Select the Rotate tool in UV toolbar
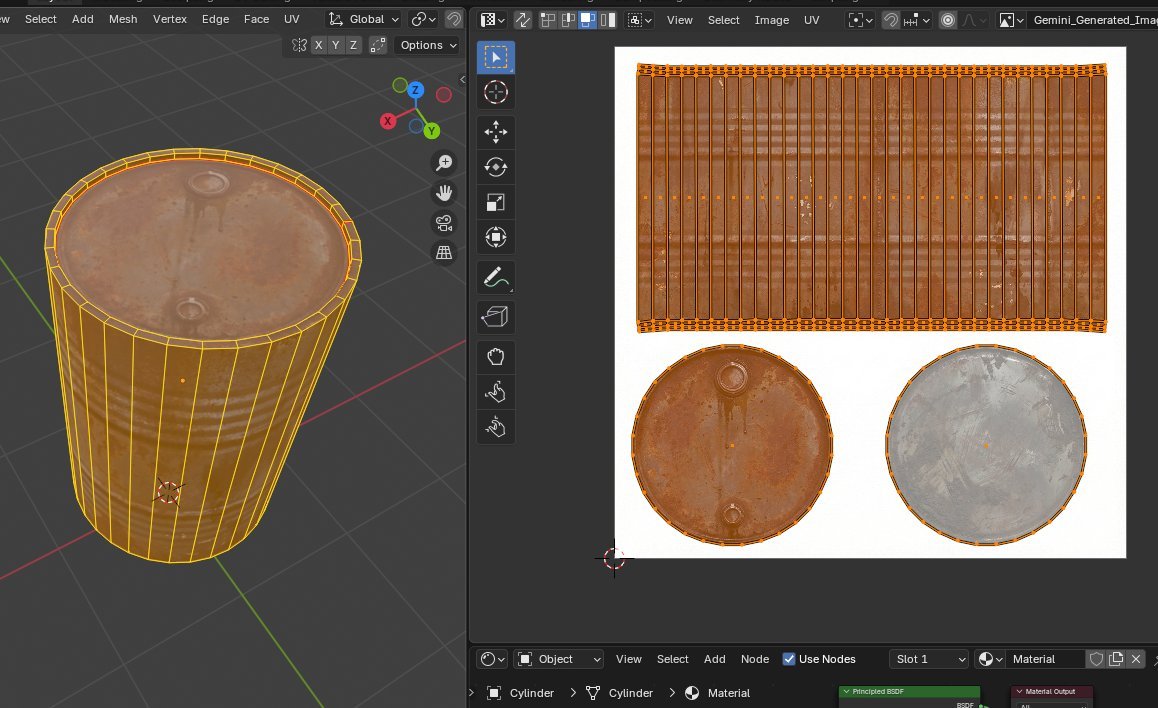Screen dimensions: 1158x708 [x=496, y=167]
